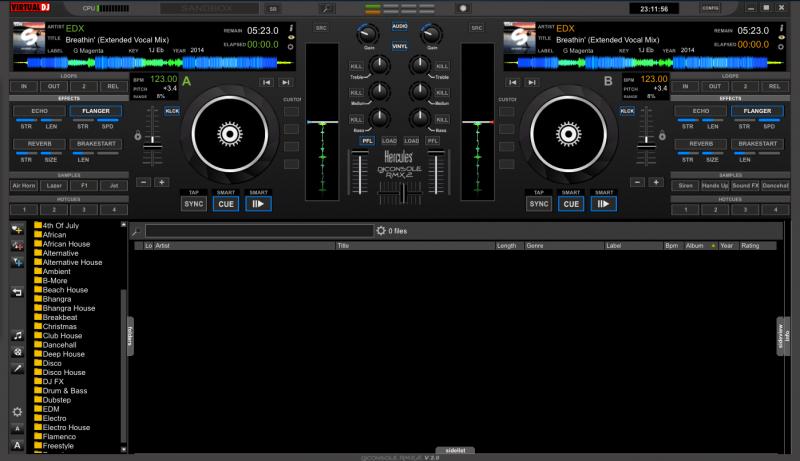
Task: Click the wrench tool icon in top bar
Action: tap(326, 9)
